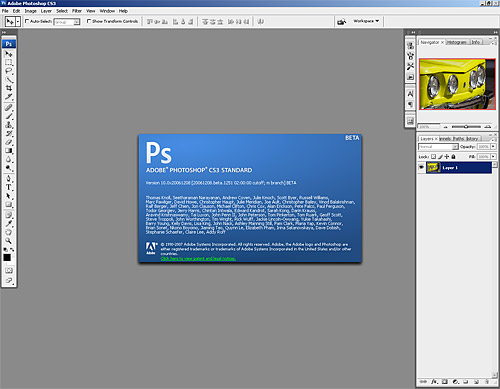
Task: Click the patent and legal notices link
Action: coord(198,259)
